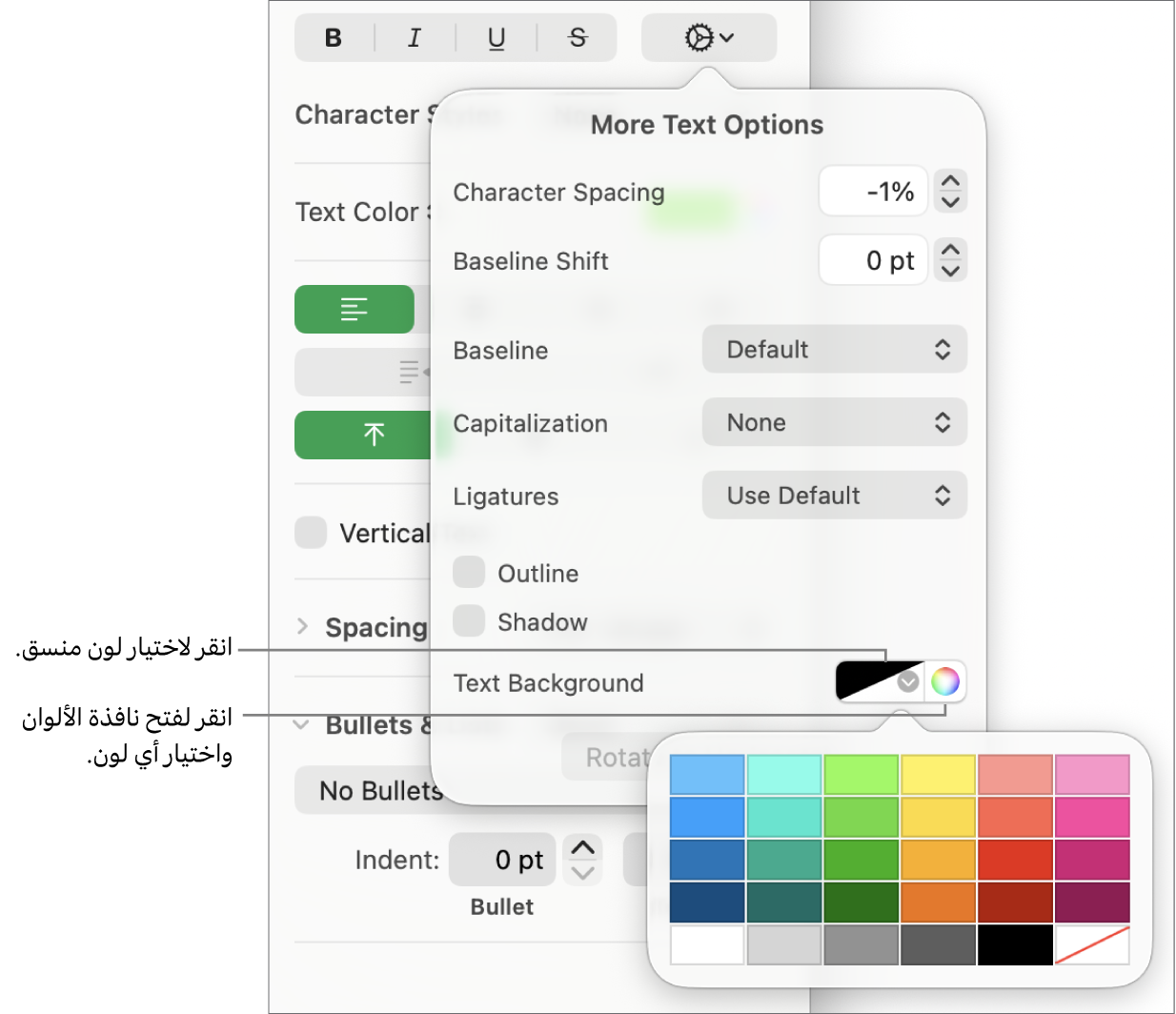Image resolution: width=1176 pixels, height=1014 pixels.
Task: Open the Text Background color well dropdown
Action: point(880,680)
